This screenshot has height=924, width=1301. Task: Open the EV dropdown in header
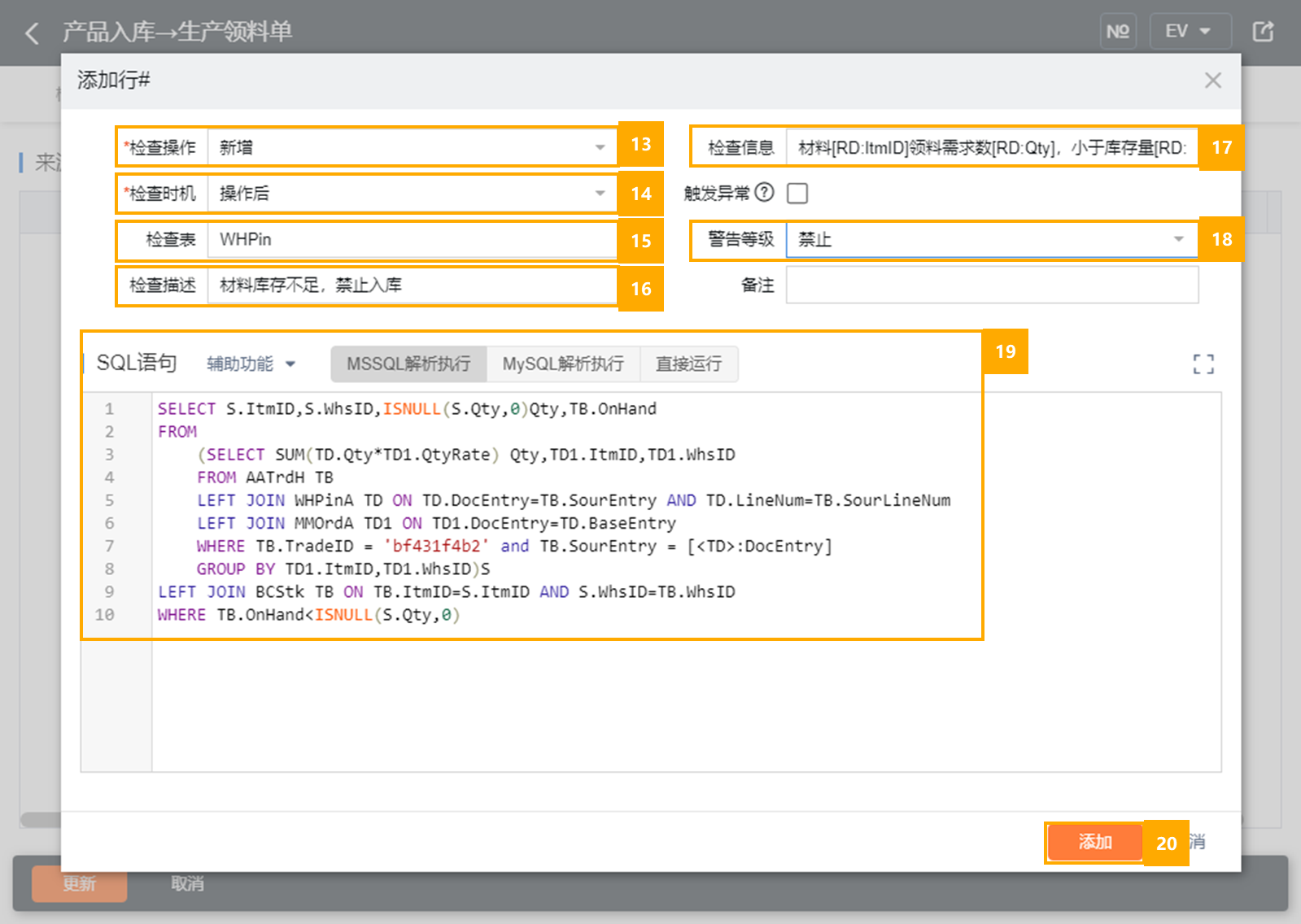(x=1190, y=32)
